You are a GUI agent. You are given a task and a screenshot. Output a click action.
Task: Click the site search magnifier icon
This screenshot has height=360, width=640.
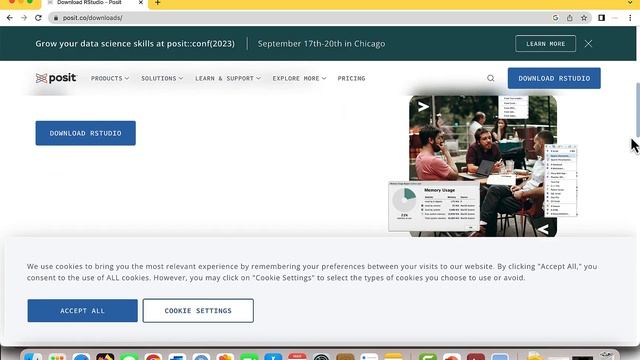[491, 78]
